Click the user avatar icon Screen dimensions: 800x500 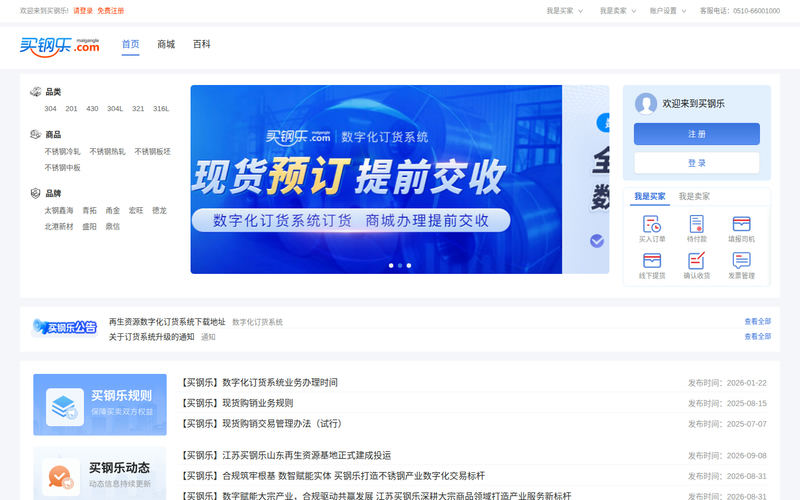tap(646, 104)
